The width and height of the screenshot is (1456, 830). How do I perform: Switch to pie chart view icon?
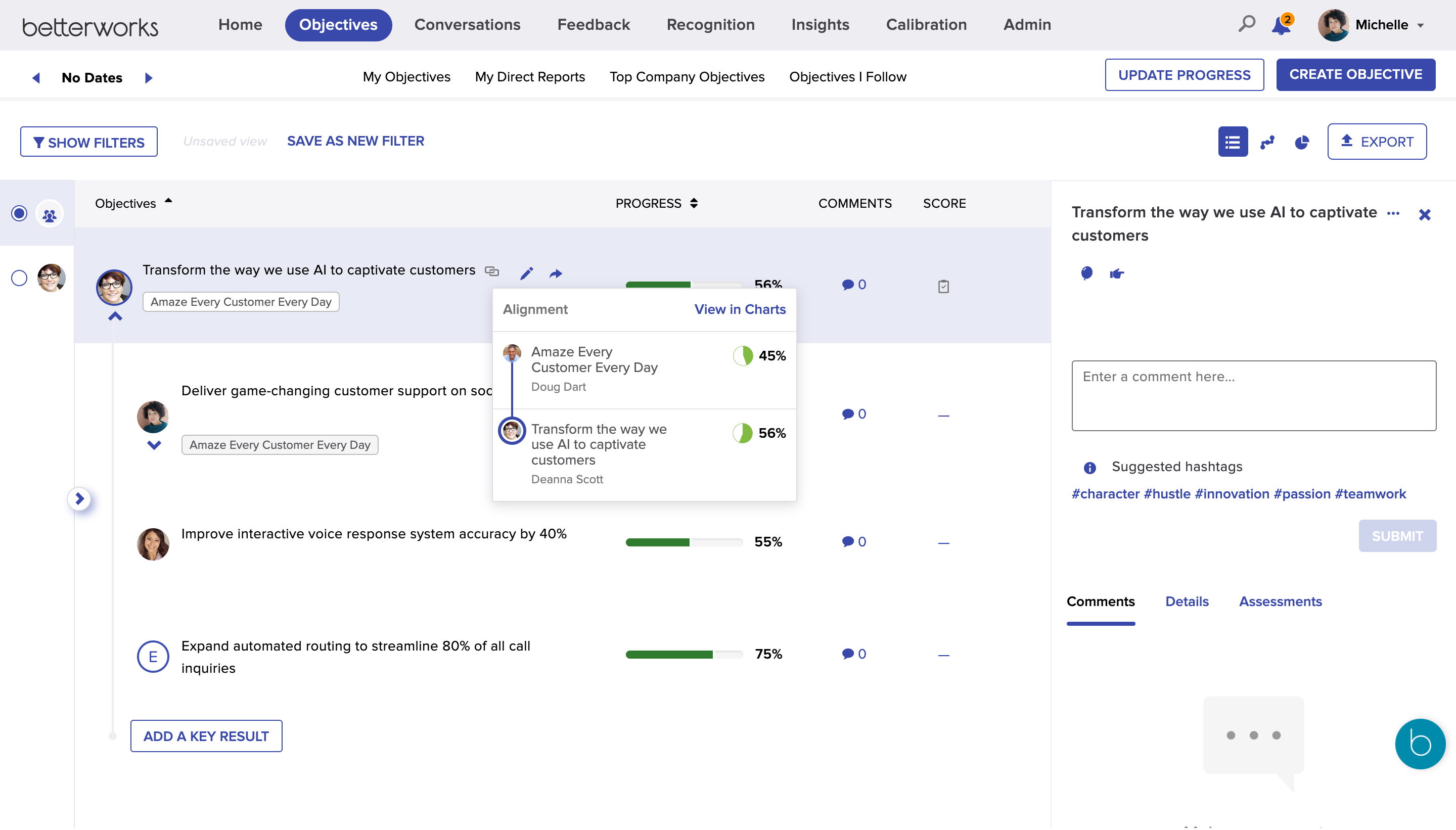point(1301,142)
